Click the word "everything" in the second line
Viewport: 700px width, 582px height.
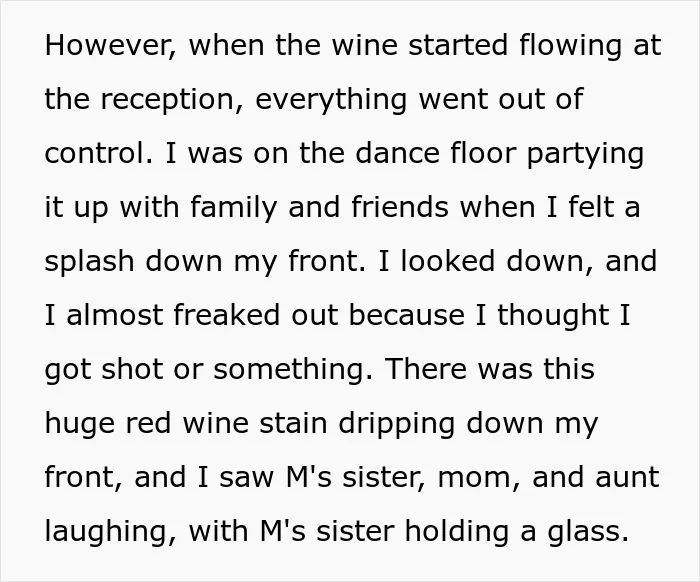coord(331,99)
